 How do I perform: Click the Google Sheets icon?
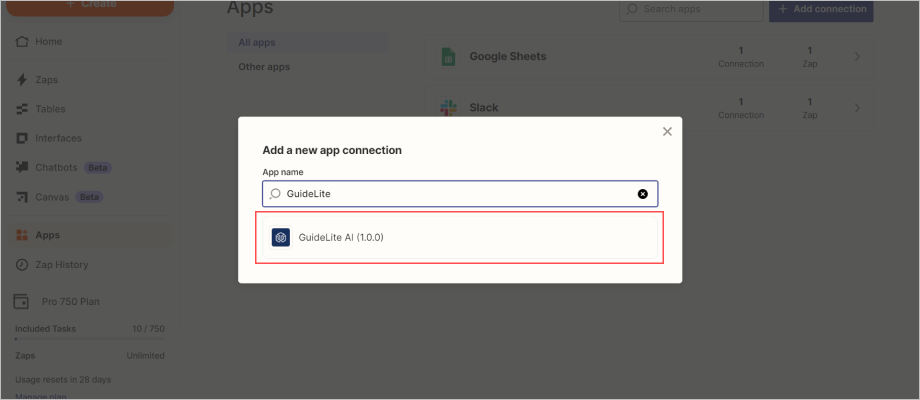448,57
